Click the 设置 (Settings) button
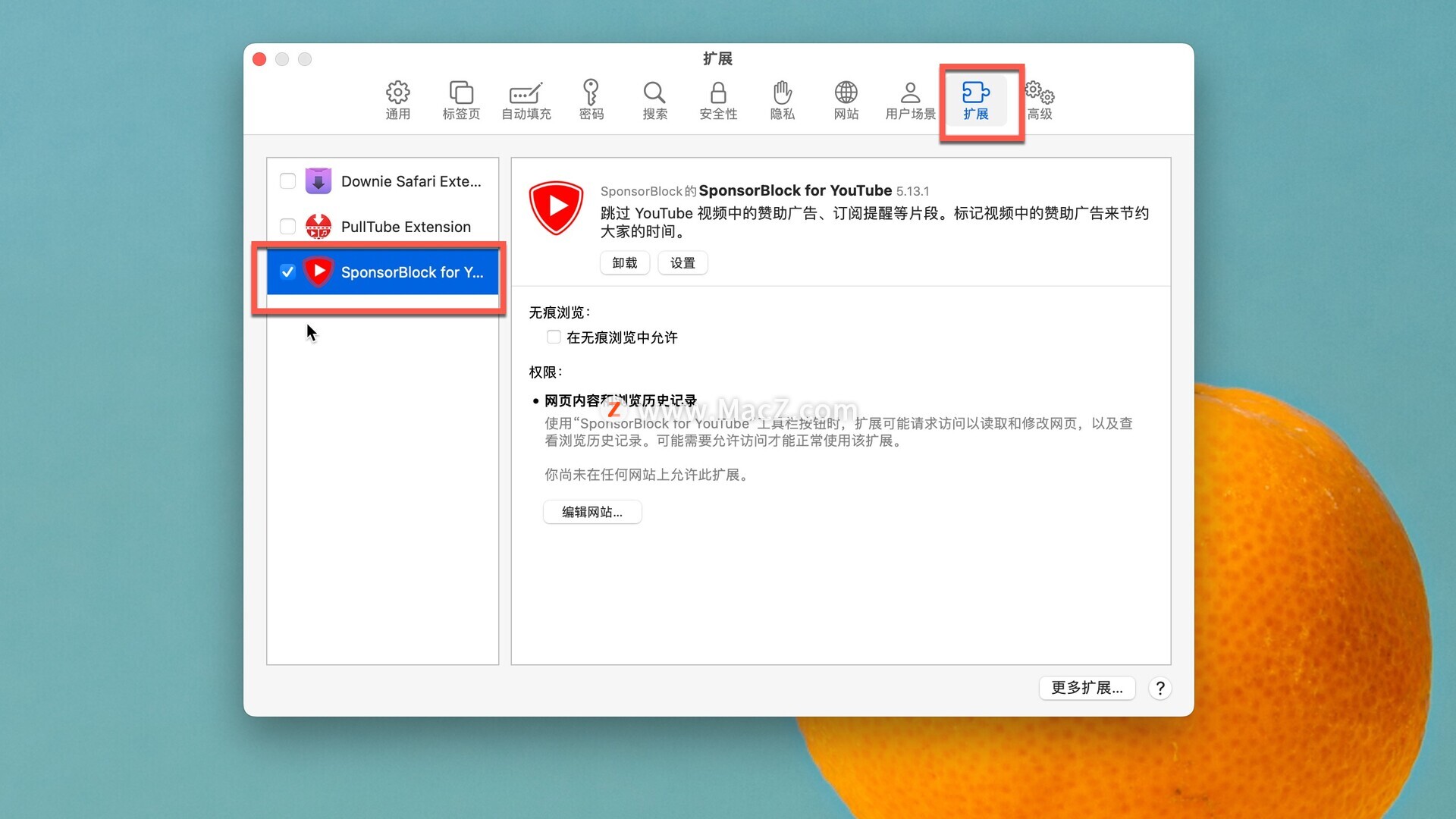 point(682,263)
